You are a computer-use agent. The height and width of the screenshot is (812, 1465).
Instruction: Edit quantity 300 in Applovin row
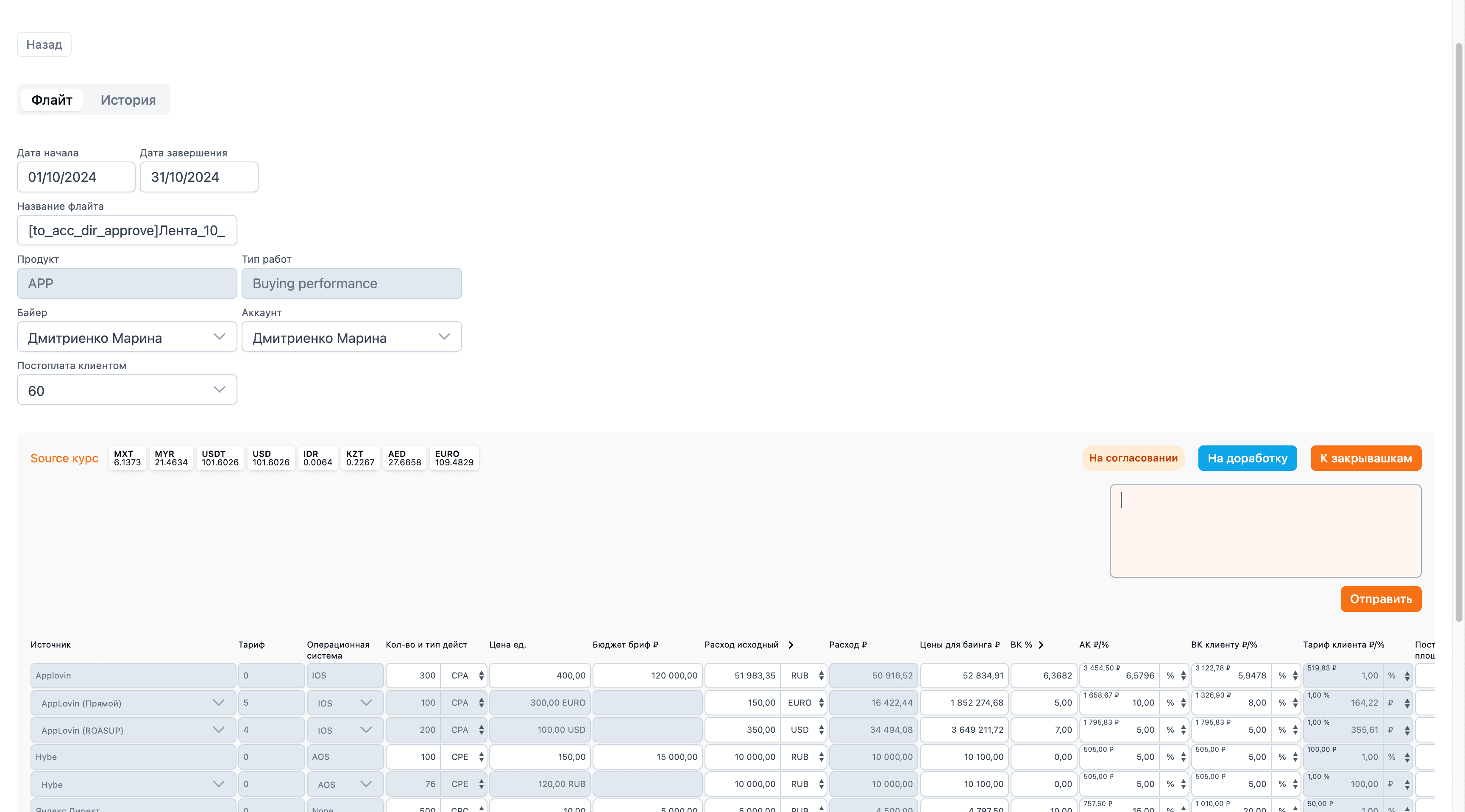[x=413, y=676]
